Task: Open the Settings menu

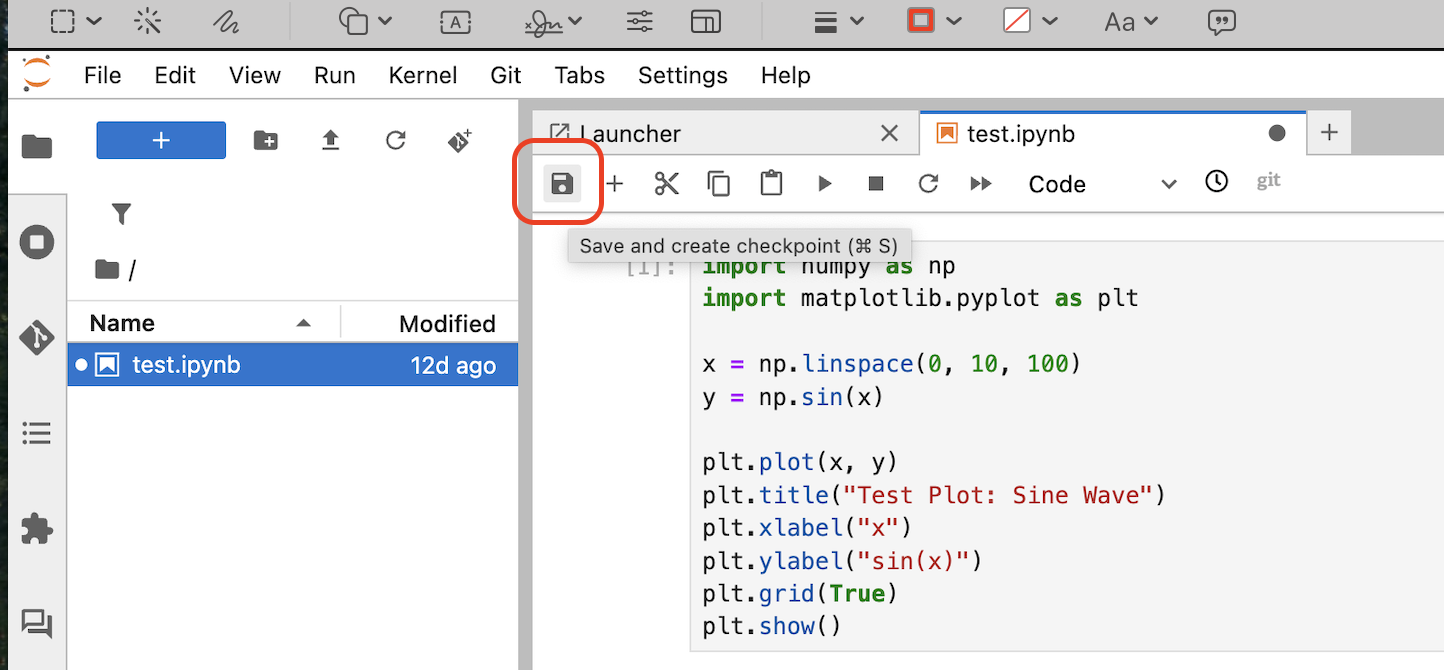Action: (683, 75)
